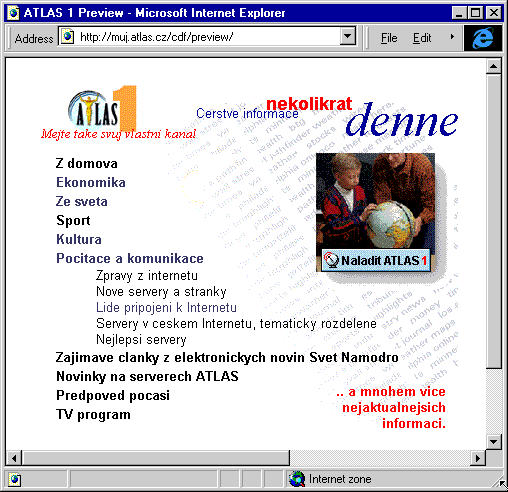
Task: Open Servery v ceskem Internetu link
Action: (x=236, y=324)
